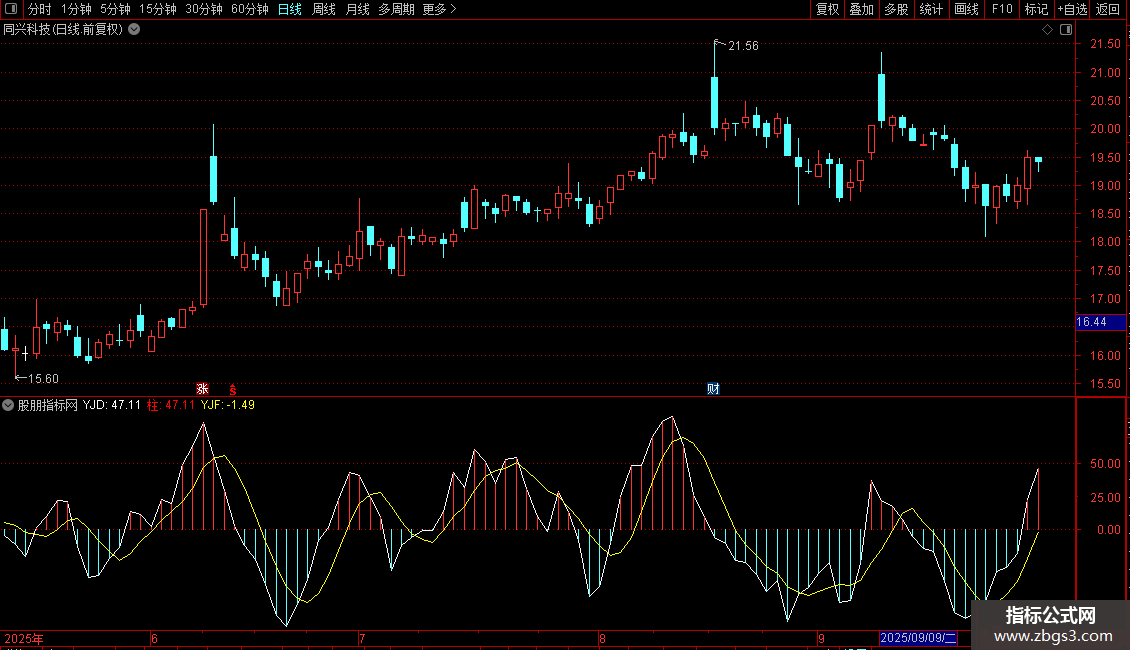Click the 2025/09/09 date marker on timeline

(918, 638)
